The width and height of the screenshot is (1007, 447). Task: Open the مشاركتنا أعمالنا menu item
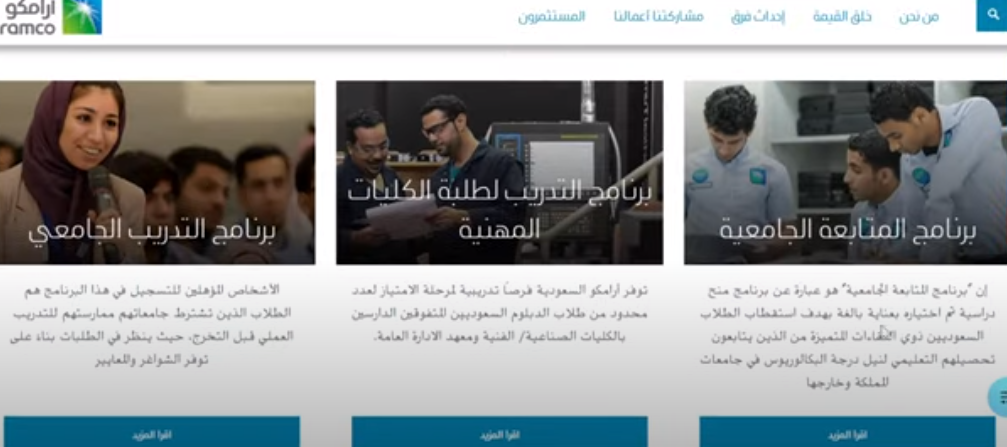[658, 17]
